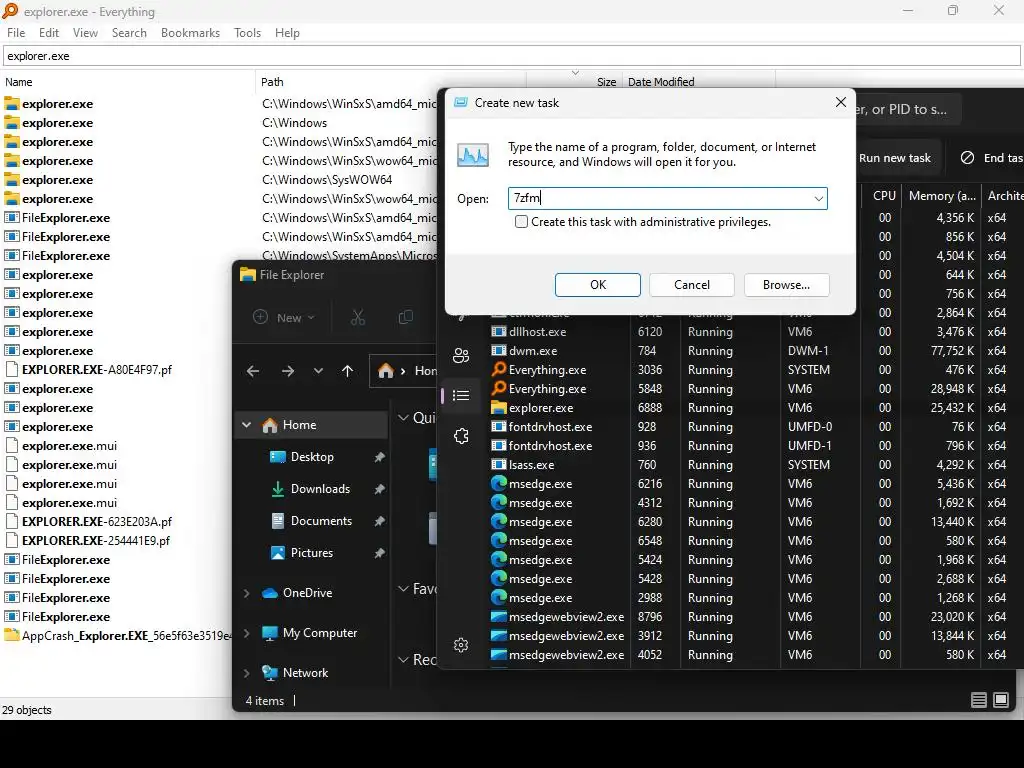Collapse the Home tree node
The width and height of the screenshot is (1024, 768).
[x=246, y=424]
